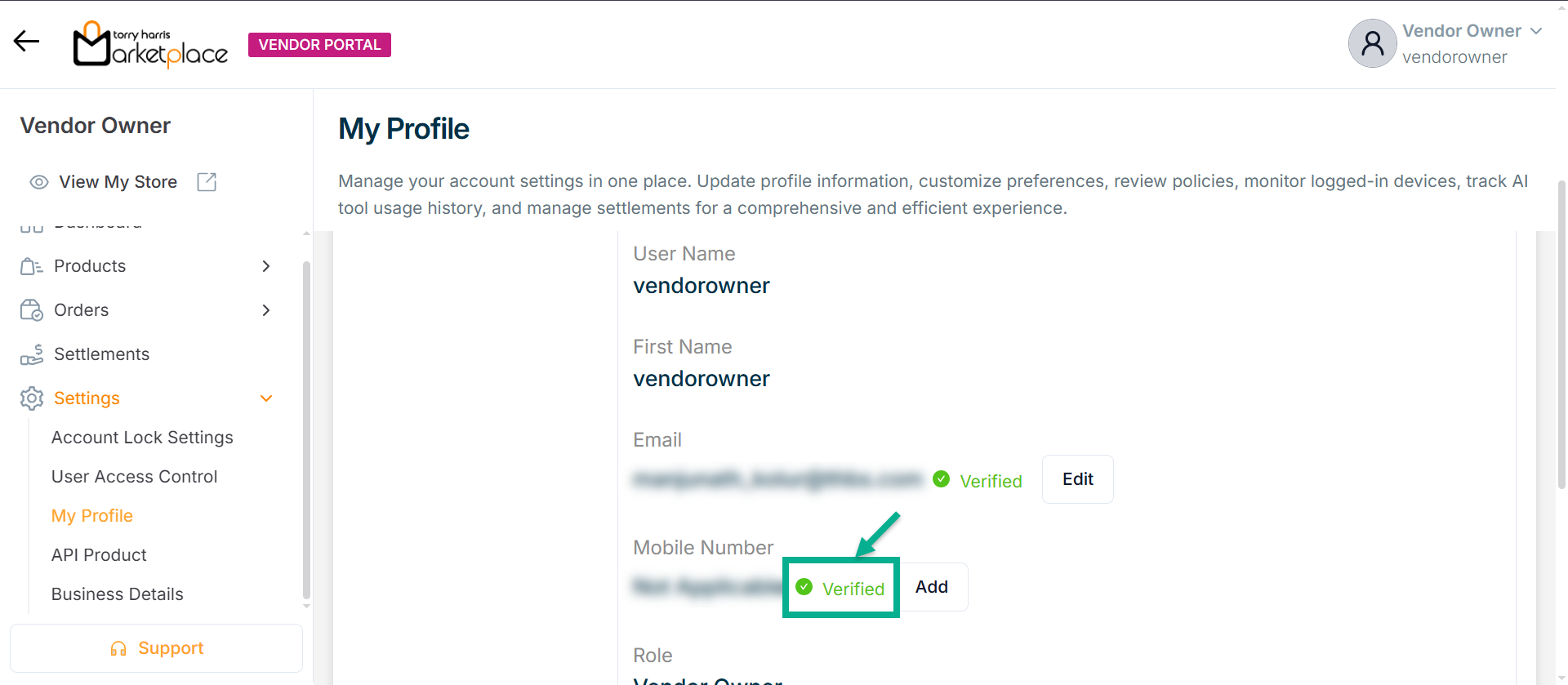Click the Torry Harris Marketplace logo

coord(150,45)
